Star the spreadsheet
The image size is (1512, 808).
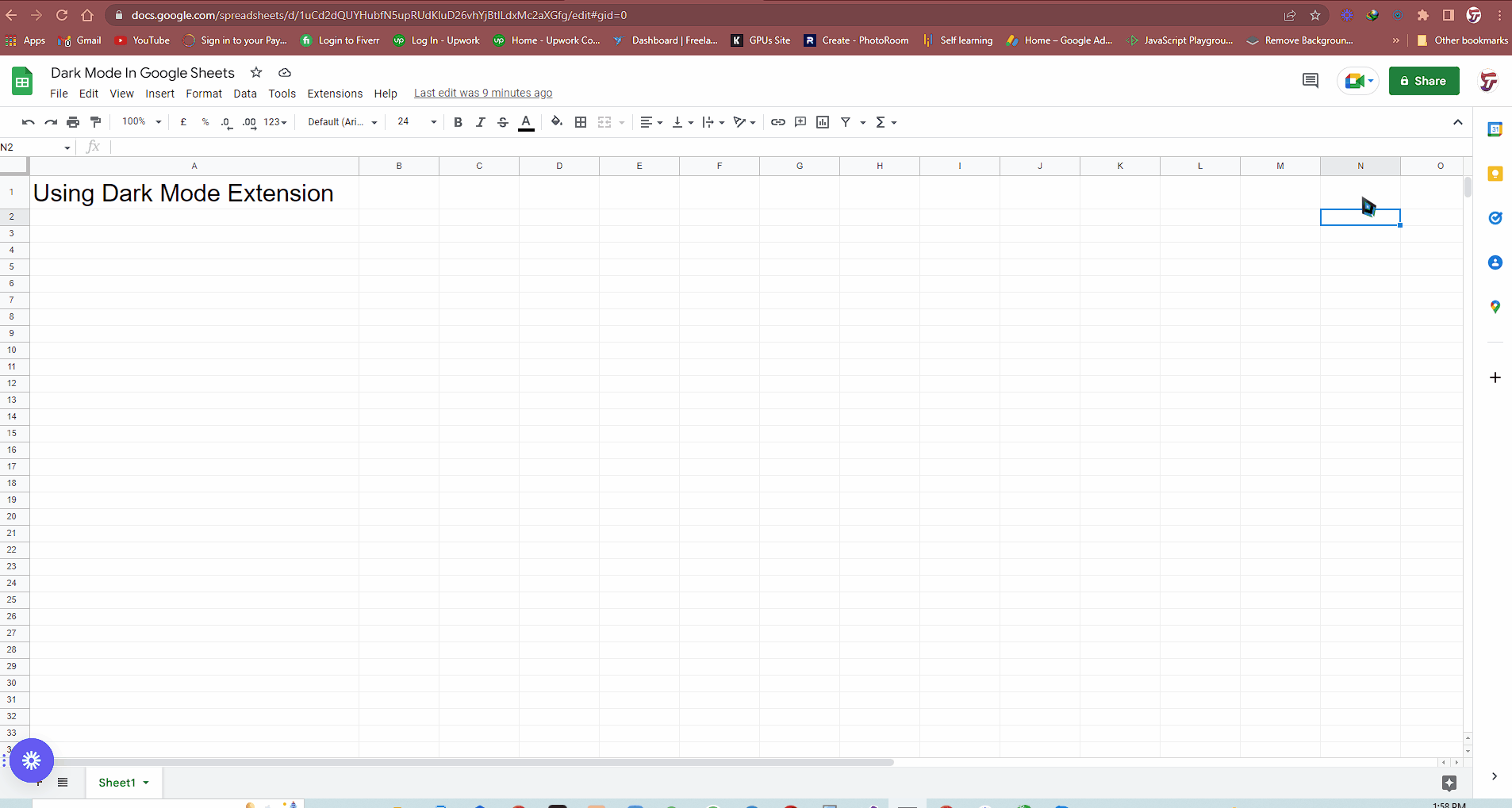coord(255,72)
